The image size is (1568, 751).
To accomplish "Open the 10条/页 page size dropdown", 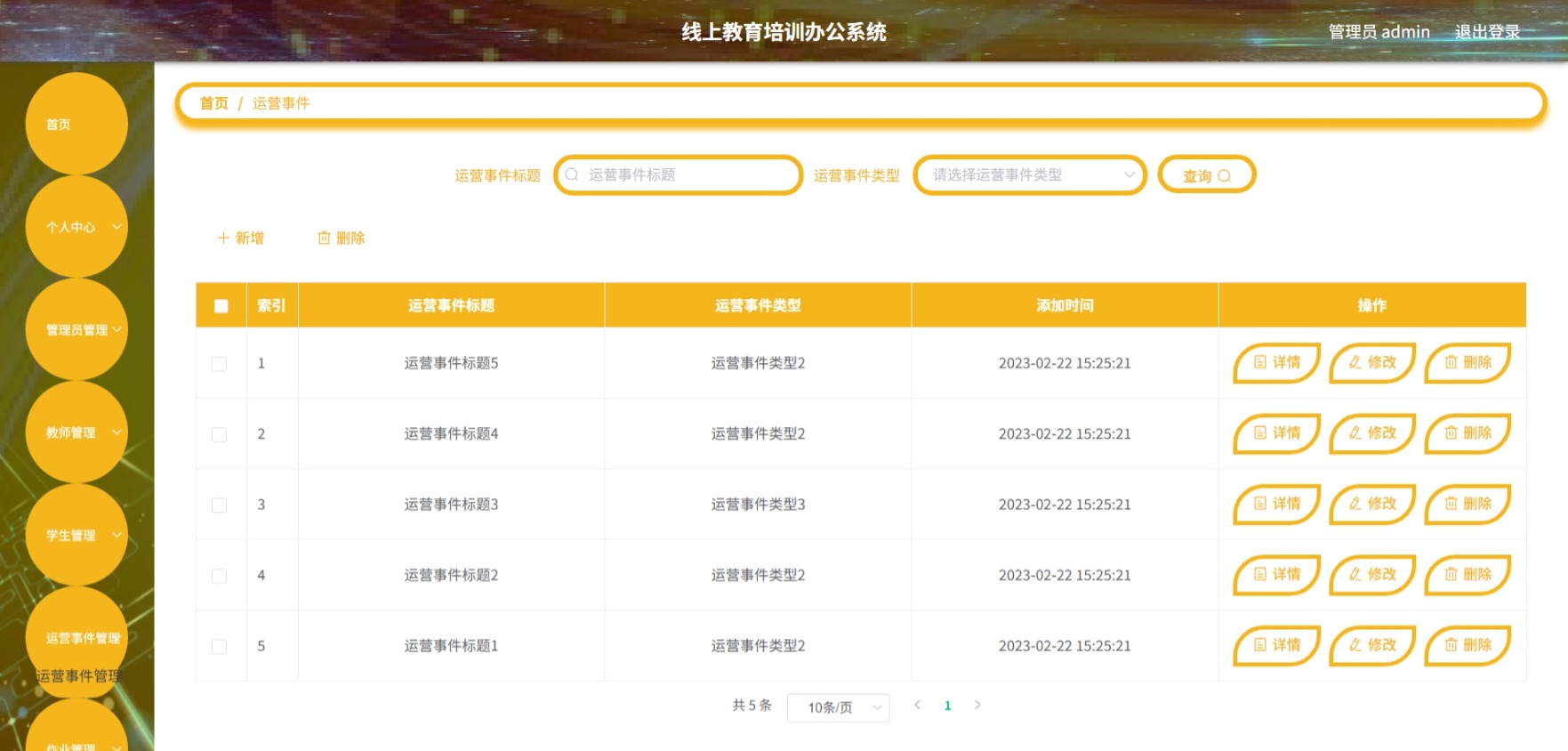I will pos(838,707).
